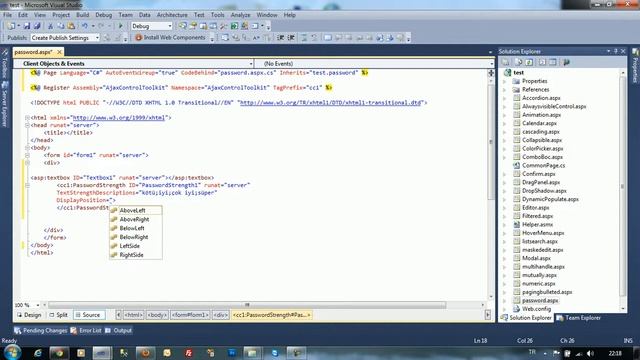Click the <body> breadcrumb tag button
The width and height of the screenshot is (640, 360).
click(157, 315)
